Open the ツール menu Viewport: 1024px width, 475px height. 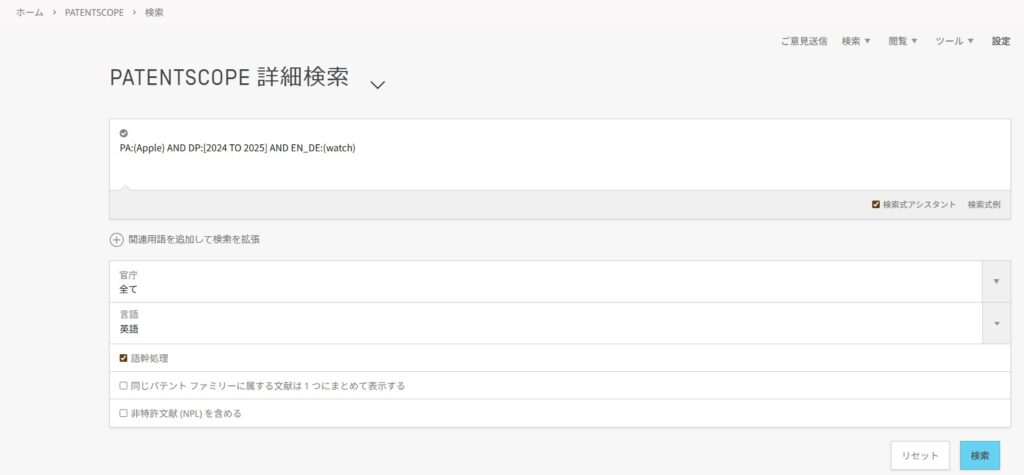[954, 41]
